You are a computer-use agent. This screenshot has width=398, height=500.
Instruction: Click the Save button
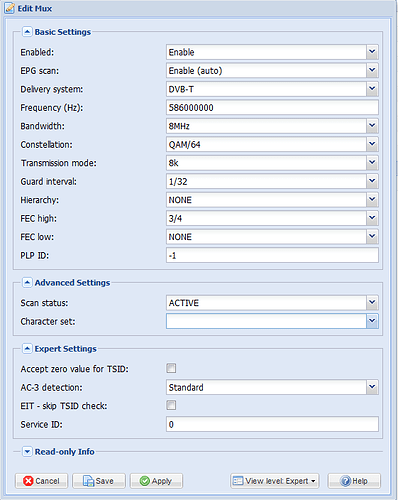point(99,481)
